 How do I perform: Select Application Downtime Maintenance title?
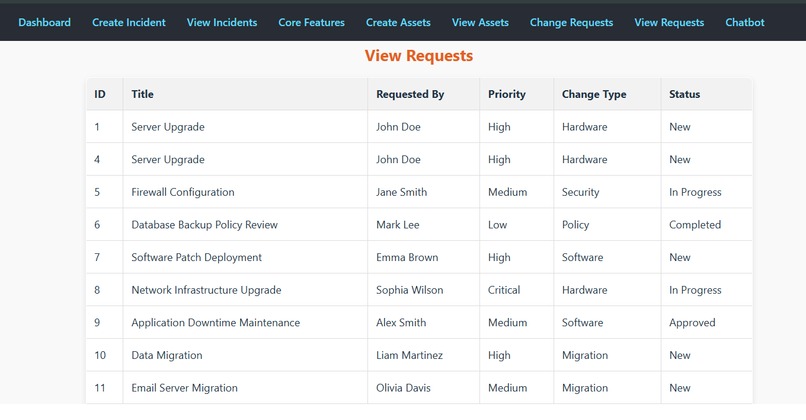pyautogui.click(x=215, y=323)
